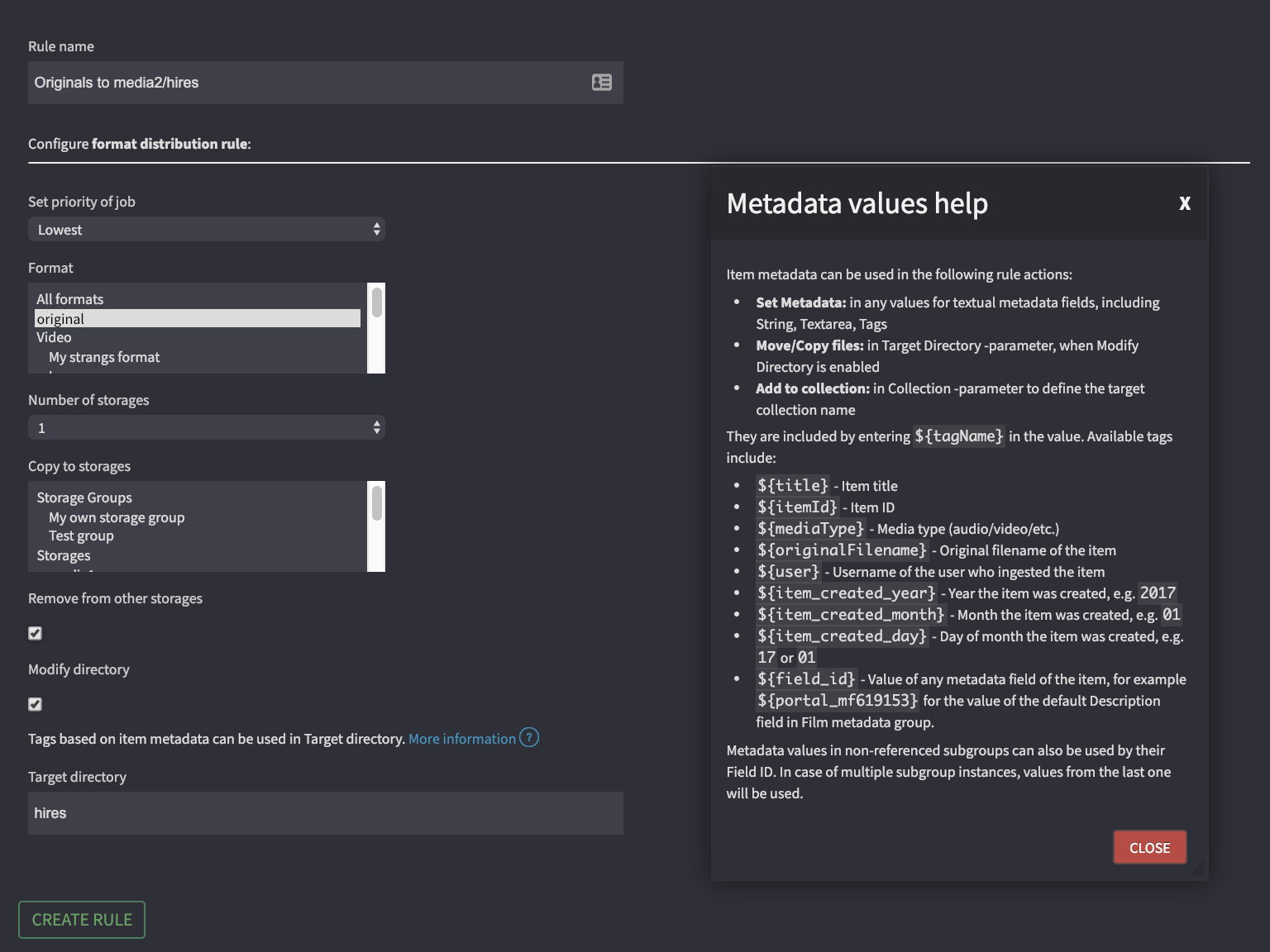Image resolution: width=1270 pixels, height=952 pixels.
Task: Click the ${item_created_day} tag
Action: [x=842, y=635]
